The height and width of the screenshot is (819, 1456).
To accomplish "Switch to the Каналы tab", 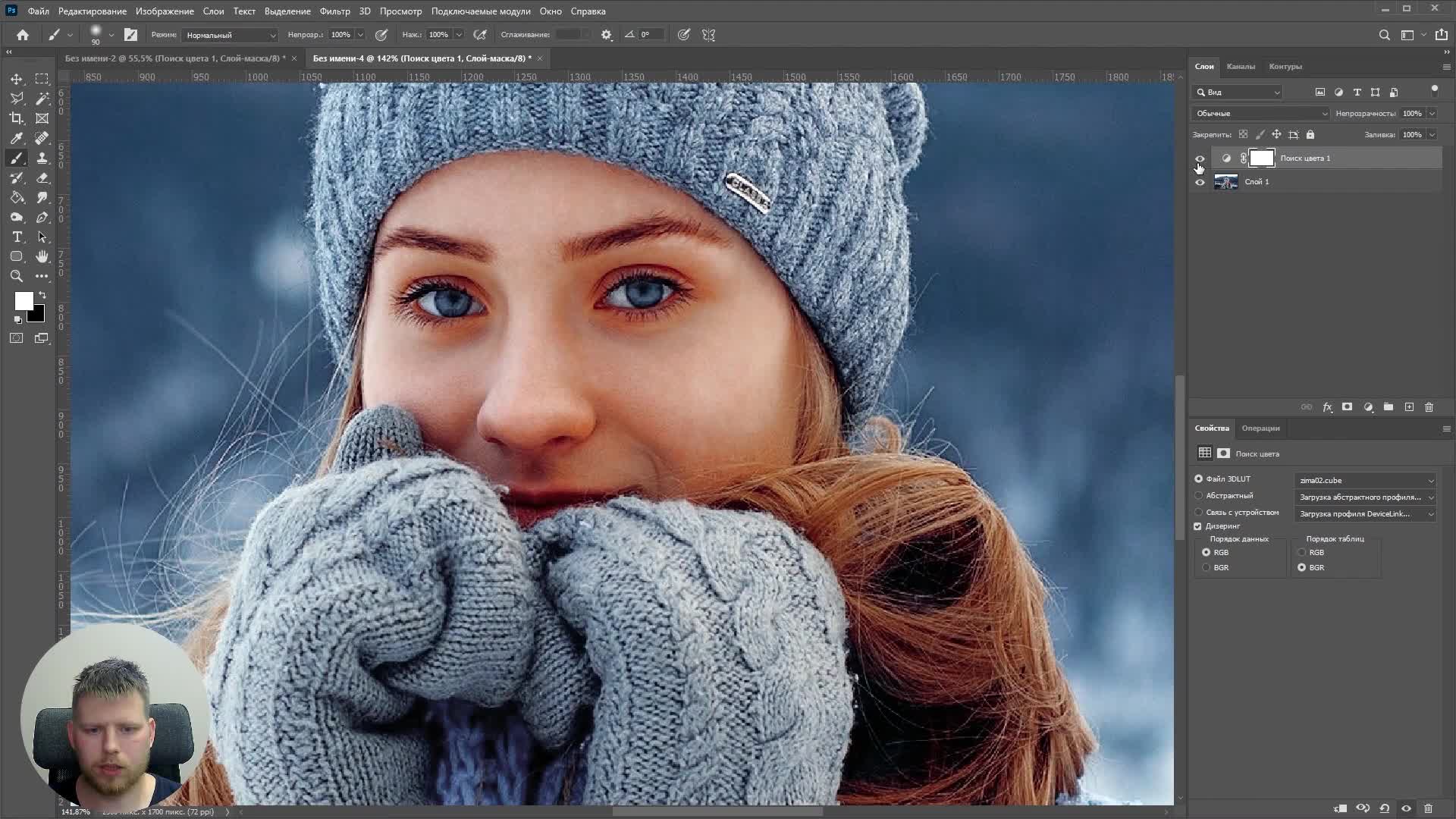I will coord(1241,67).
